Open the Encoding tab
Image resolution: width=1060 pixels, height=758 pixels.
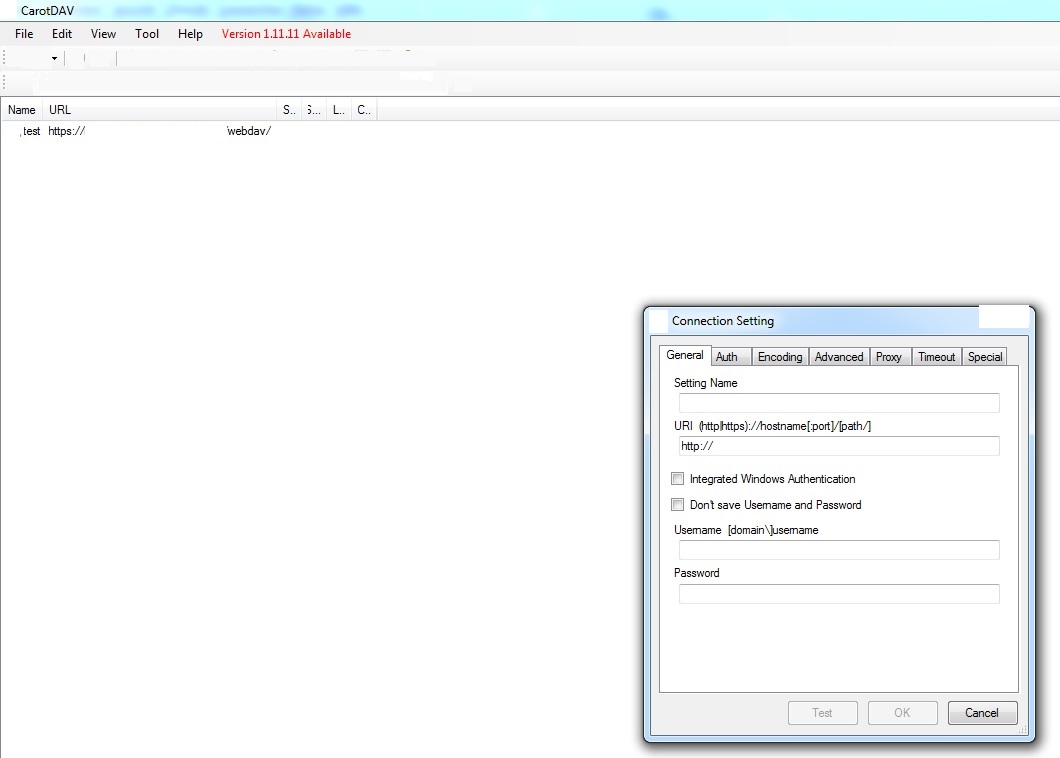tap(780, 357)
